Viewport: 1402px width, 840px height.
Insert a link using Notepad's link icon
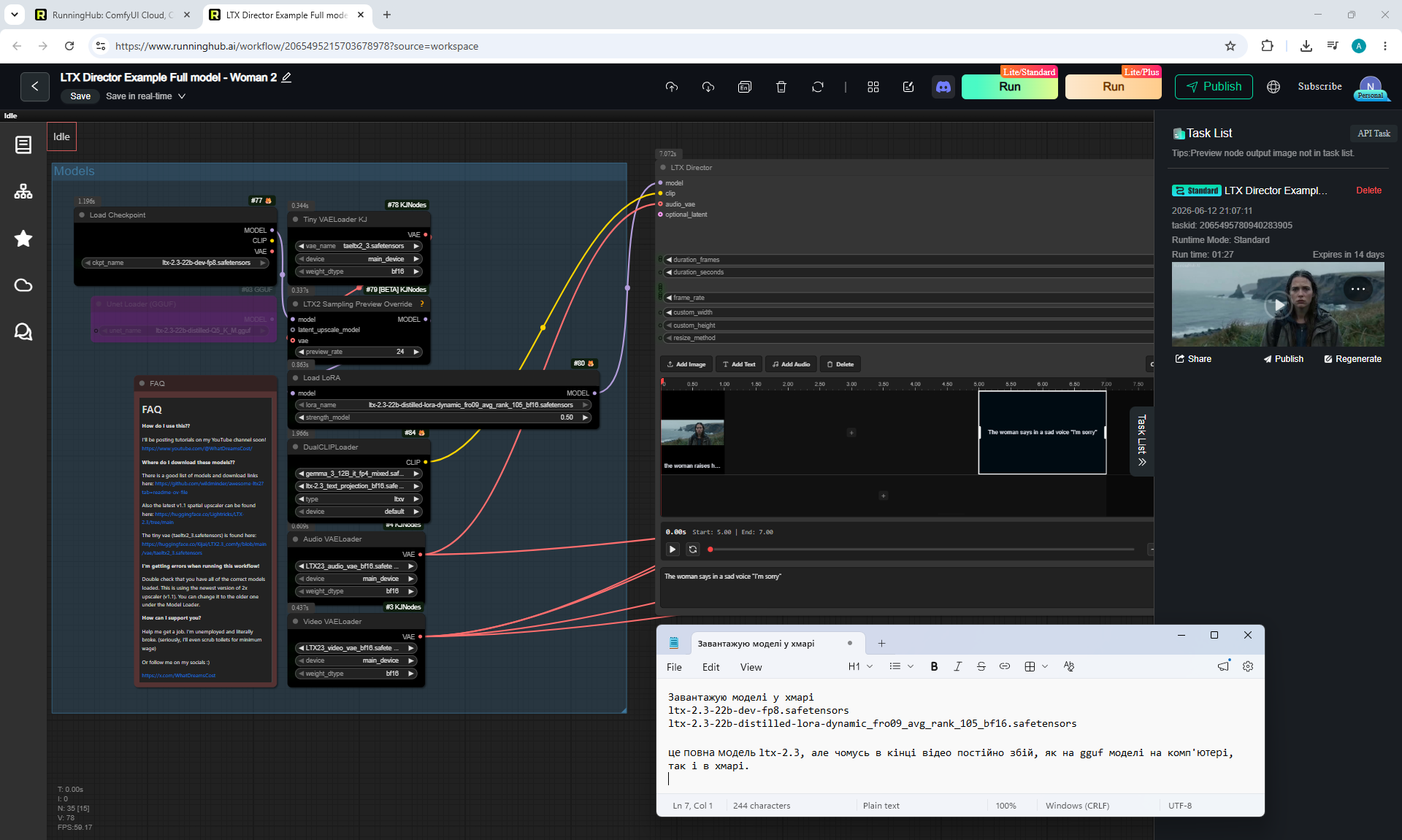point(1005,666)
